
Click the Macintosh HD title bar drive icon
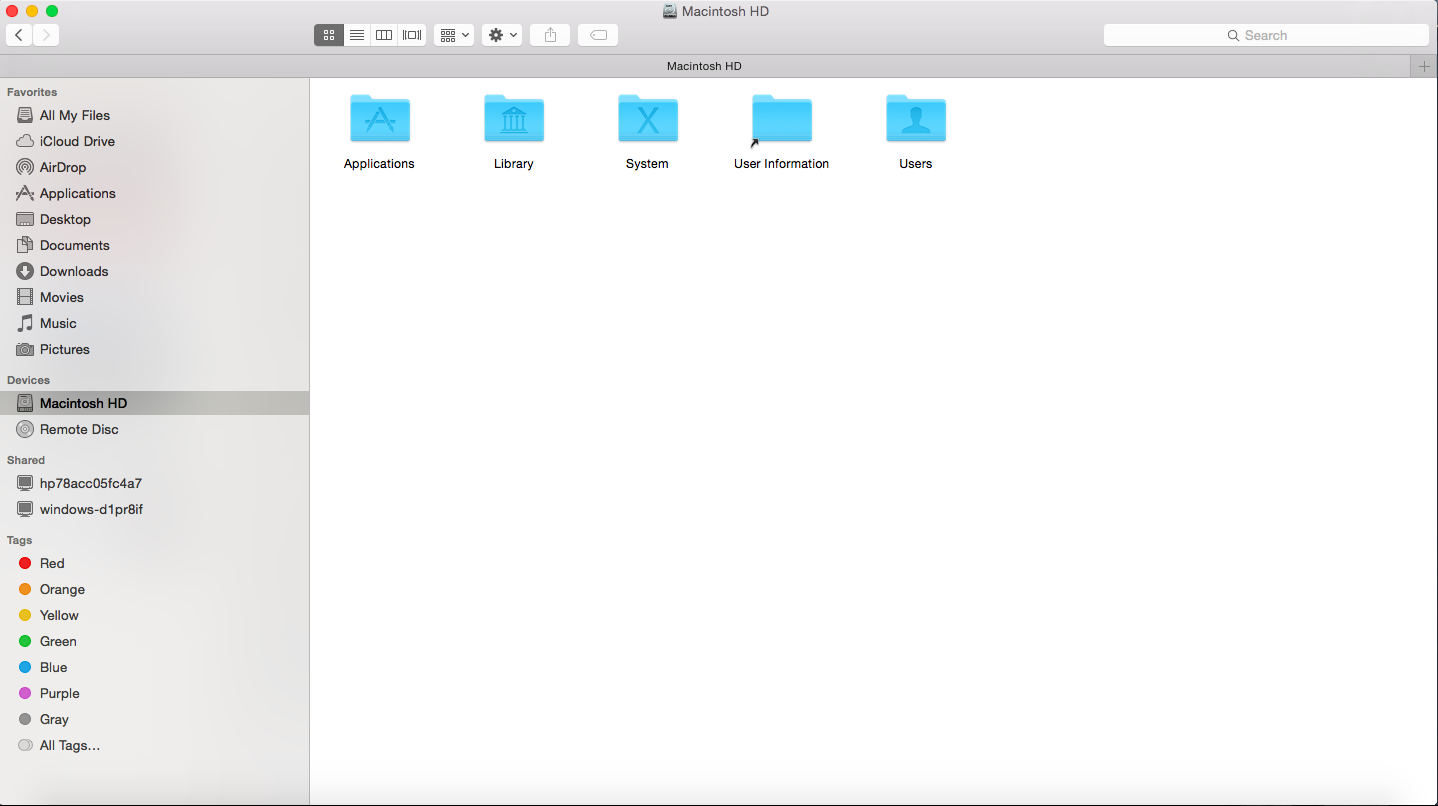(x=670, y=11)
